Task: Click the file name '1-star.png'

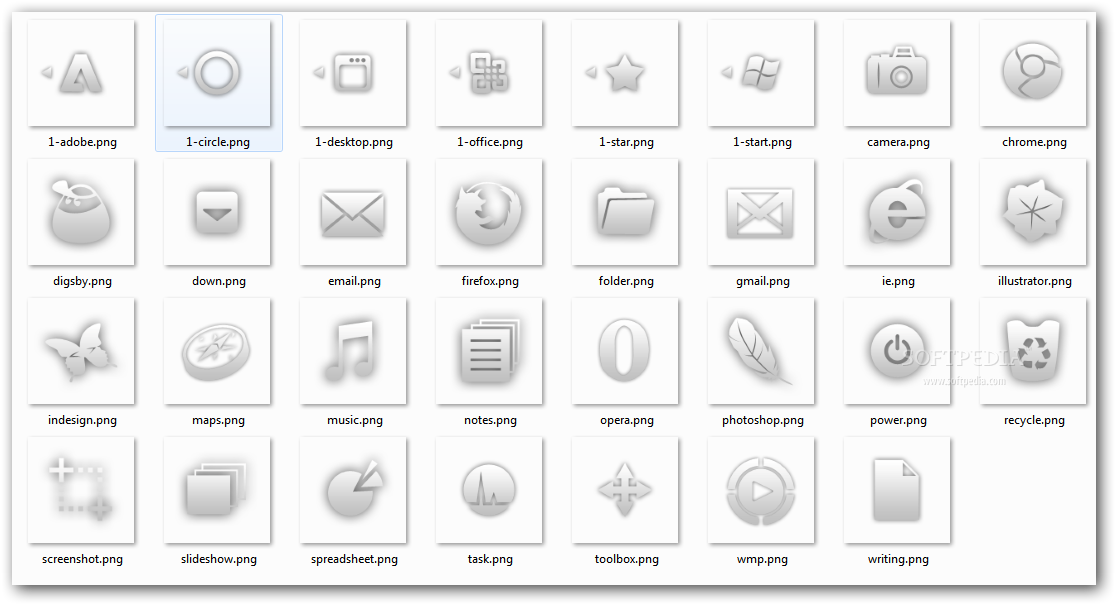Action: (x=626, y=142)
